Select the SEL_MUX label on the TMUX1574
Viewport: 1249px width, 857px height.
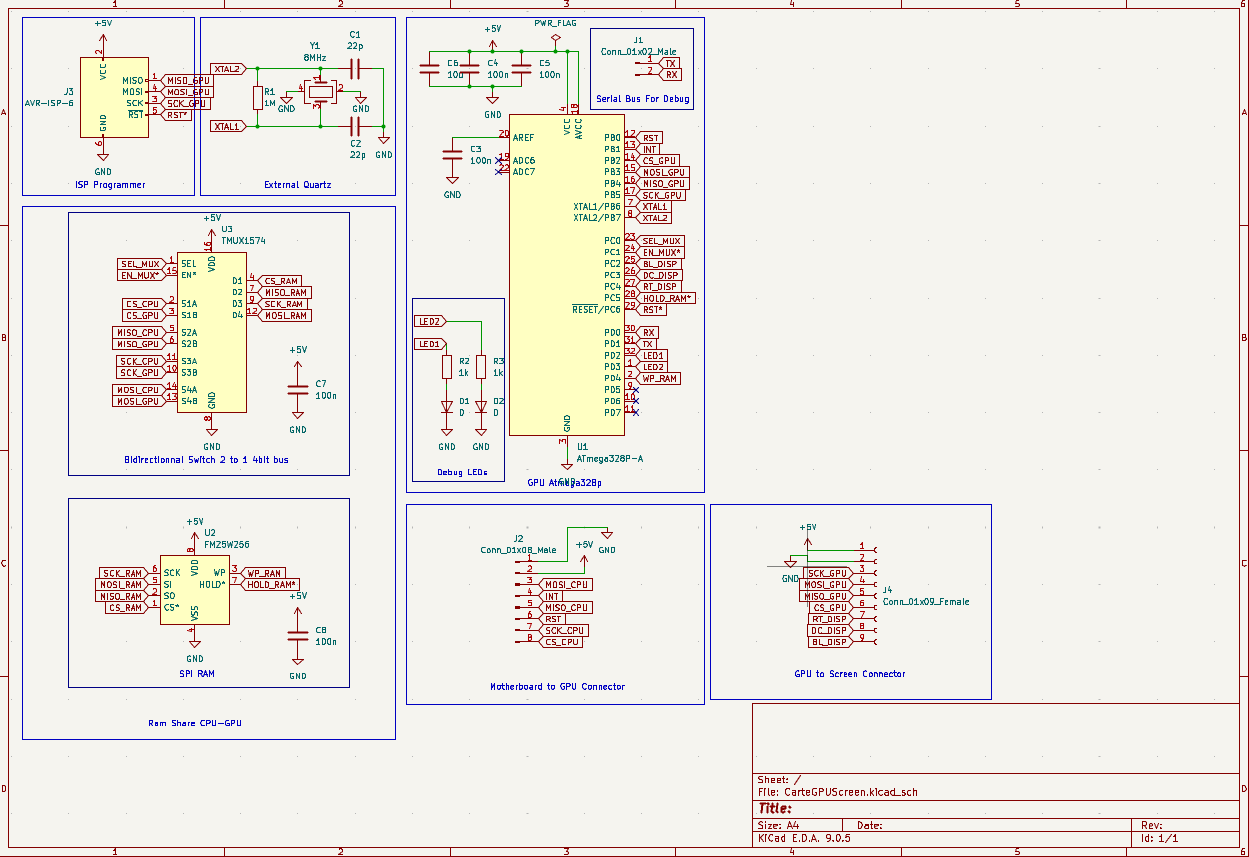coord(140,263)
